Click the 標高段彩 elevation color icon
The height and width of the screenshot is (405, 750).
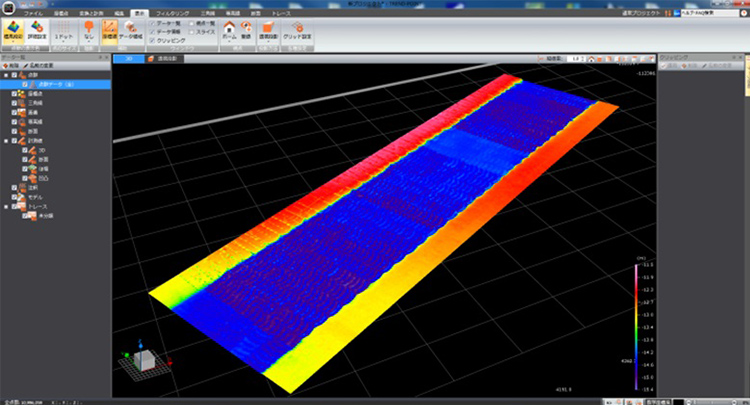(12, 28)
